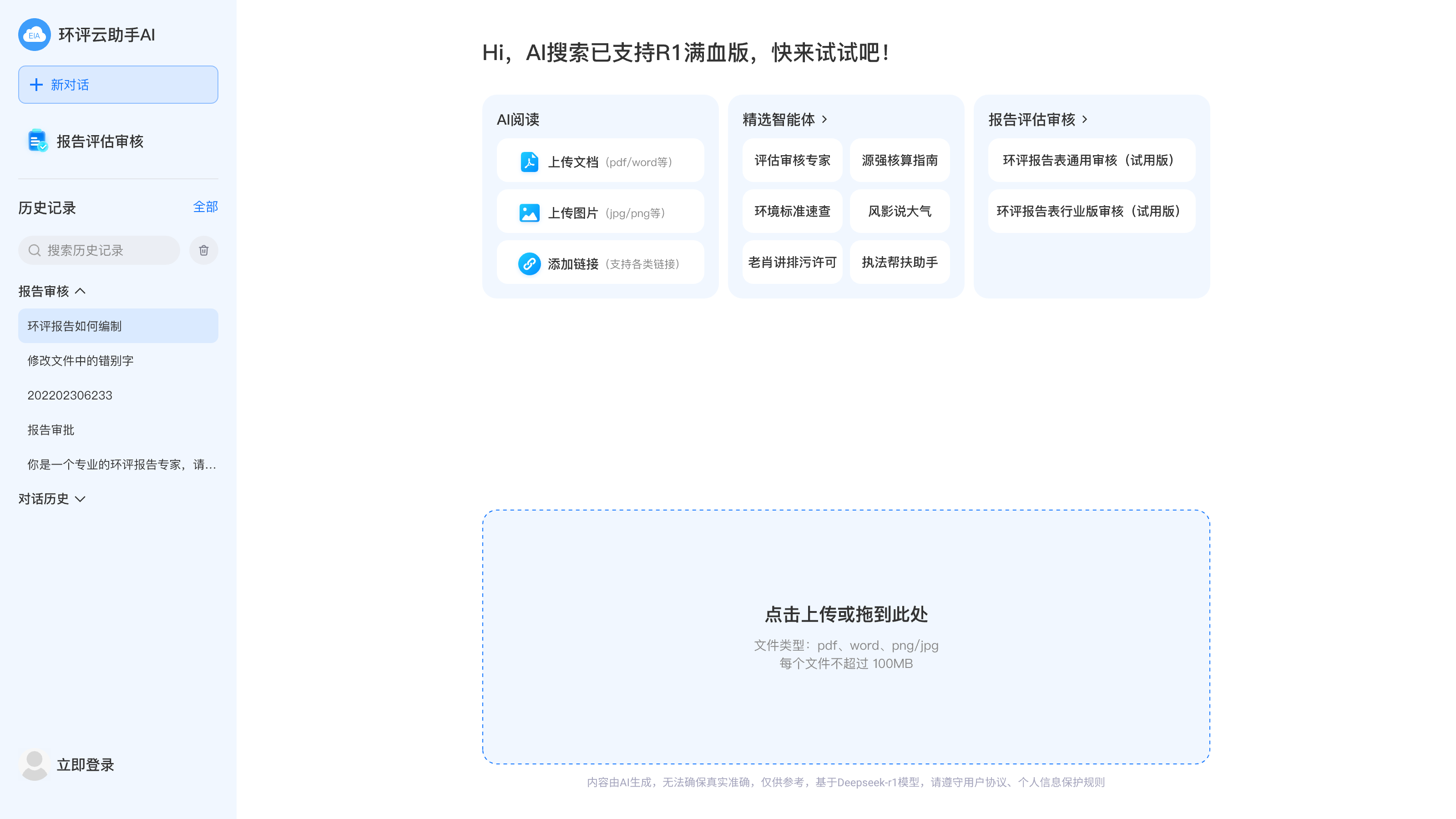Open history item 修改文件中的错别字
This screenshot has width=1456, height=819.
80,361
